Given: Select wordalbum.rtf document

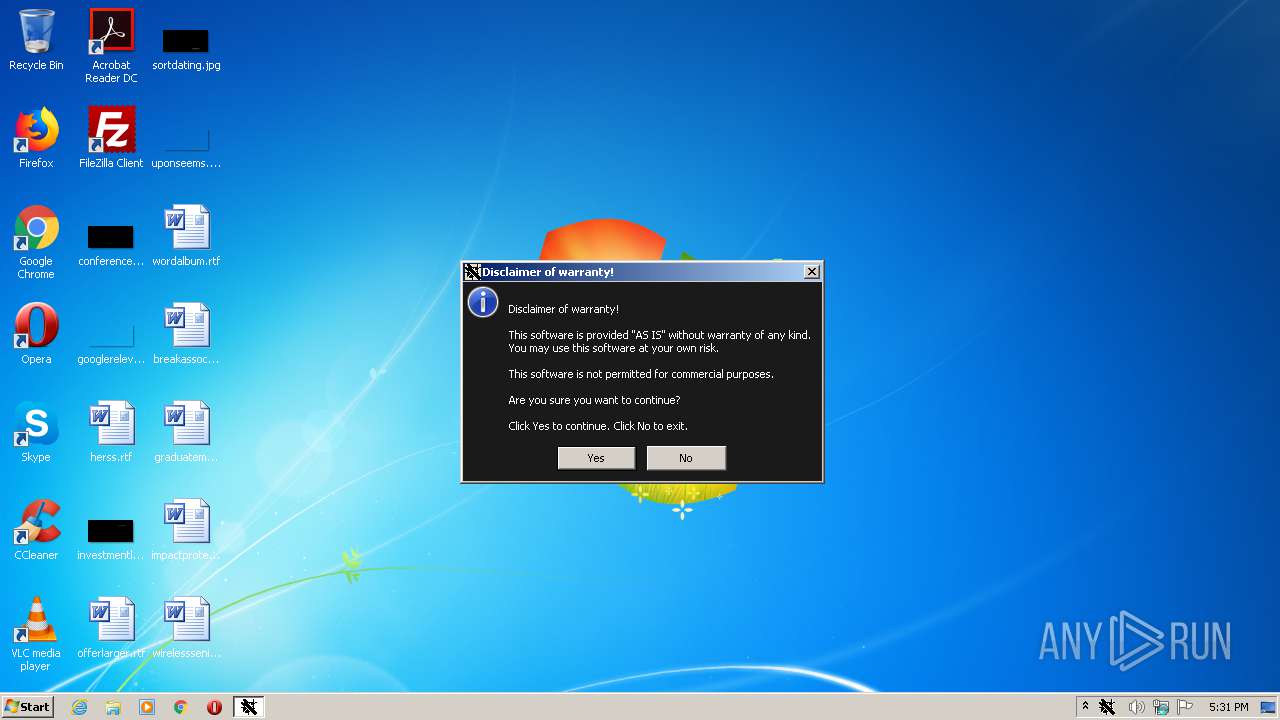Looking at the screenshot, I should [x=186, y=236].
